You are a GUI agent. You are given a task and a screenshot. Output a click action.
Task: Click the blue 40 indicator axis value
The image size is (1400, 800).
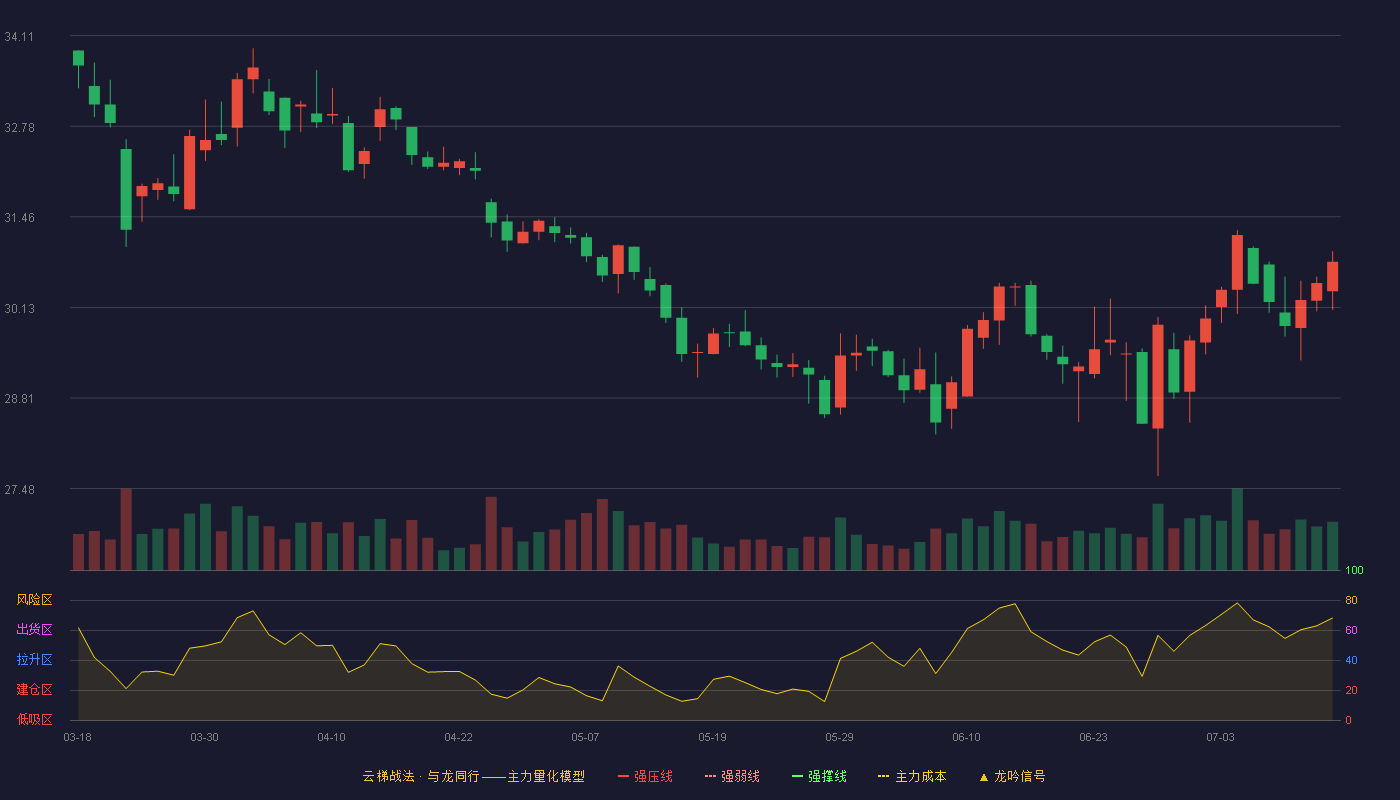point(1351,660)
